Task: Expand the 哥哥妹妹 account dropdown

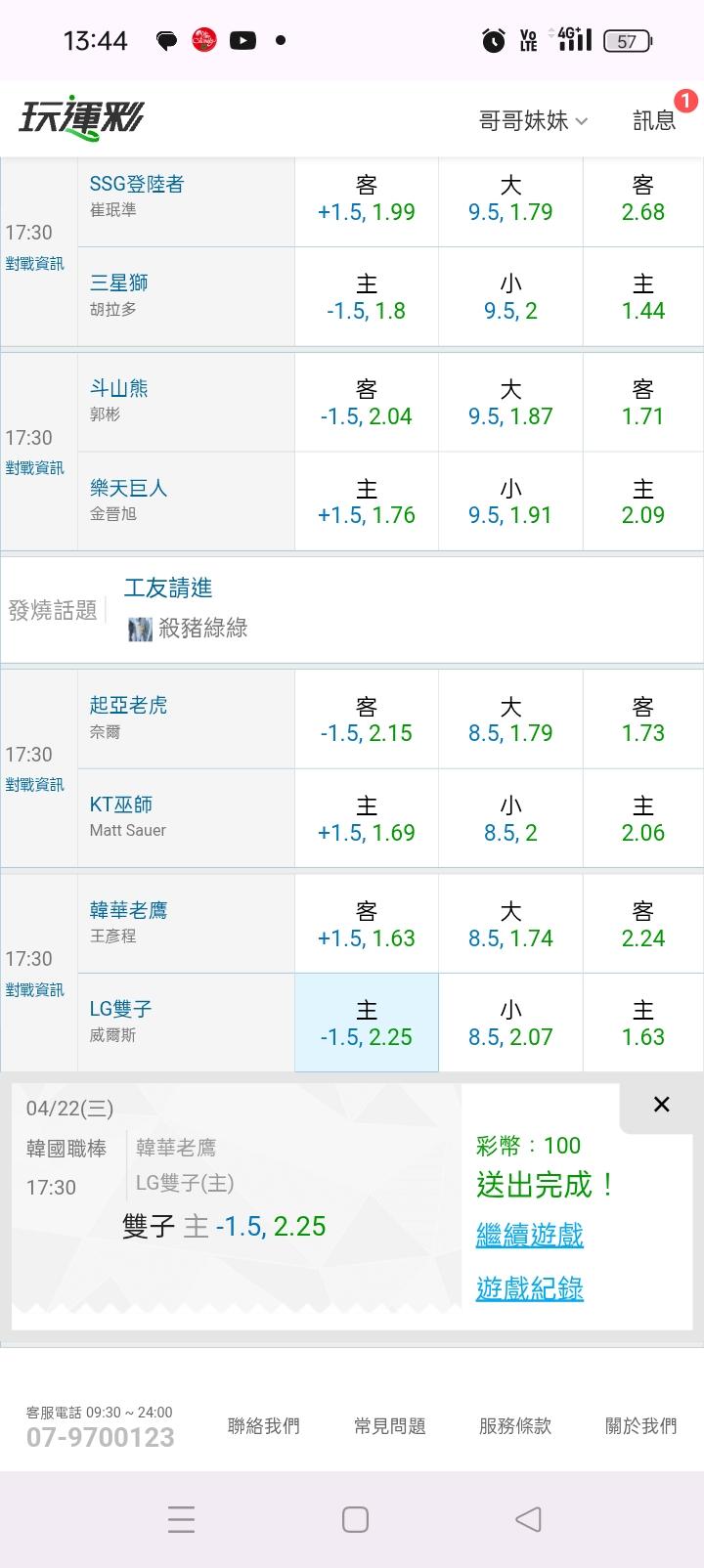Action: [533, 120]
